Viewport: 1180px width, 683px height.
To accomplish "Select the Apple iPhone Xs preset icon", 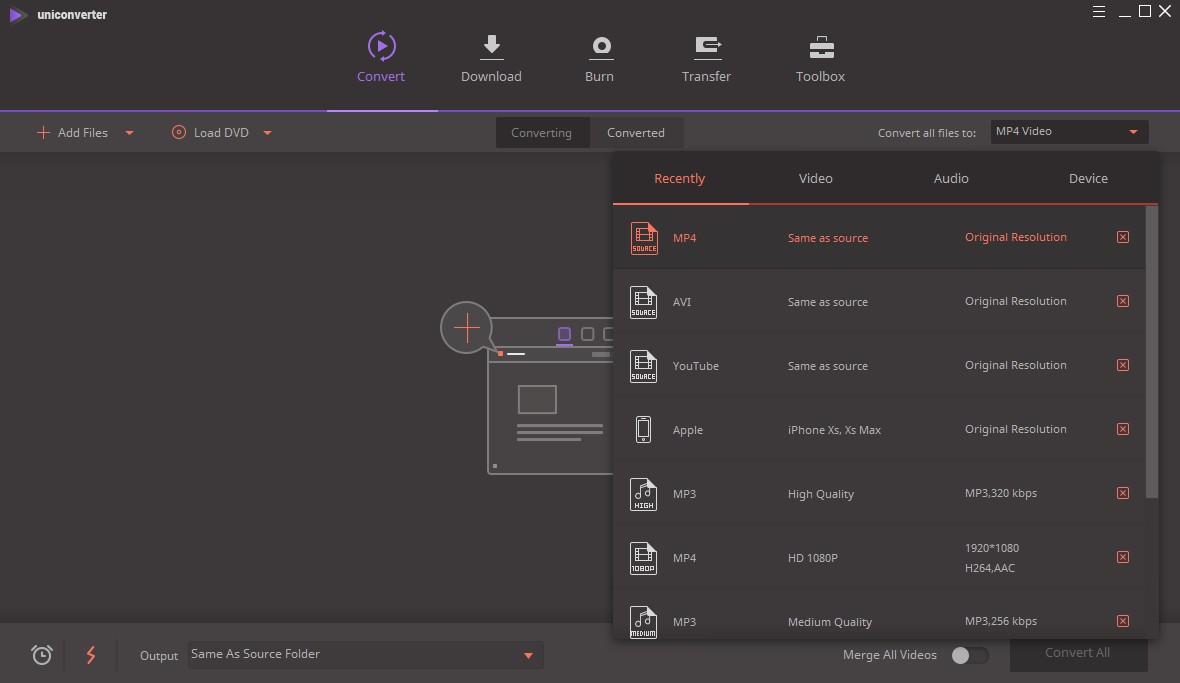I will click(x=644, y=429).
